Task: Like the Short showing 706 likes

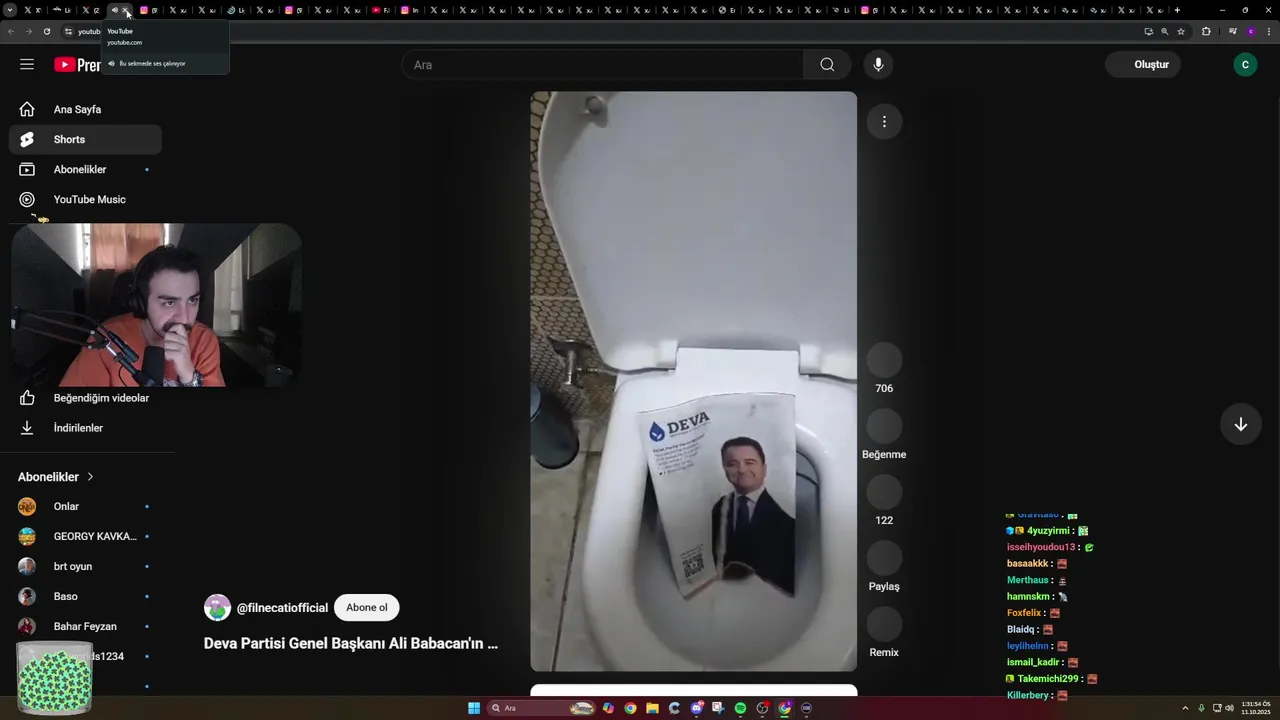Action: [884, 361]
